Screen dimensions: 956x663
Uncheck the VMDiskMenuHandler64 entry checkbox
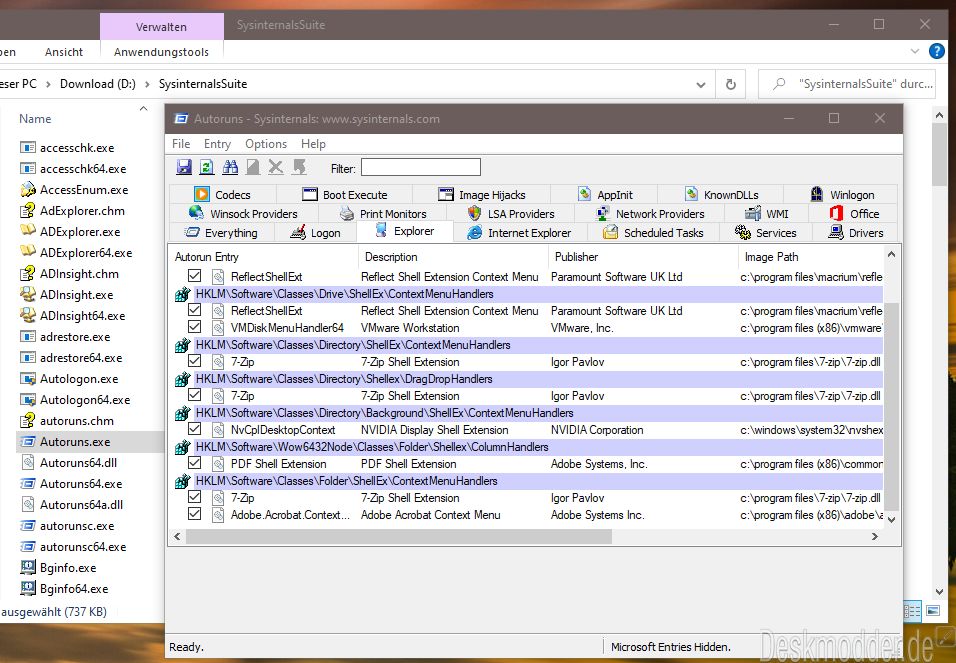pyautogui.click(x=194, y=327)
